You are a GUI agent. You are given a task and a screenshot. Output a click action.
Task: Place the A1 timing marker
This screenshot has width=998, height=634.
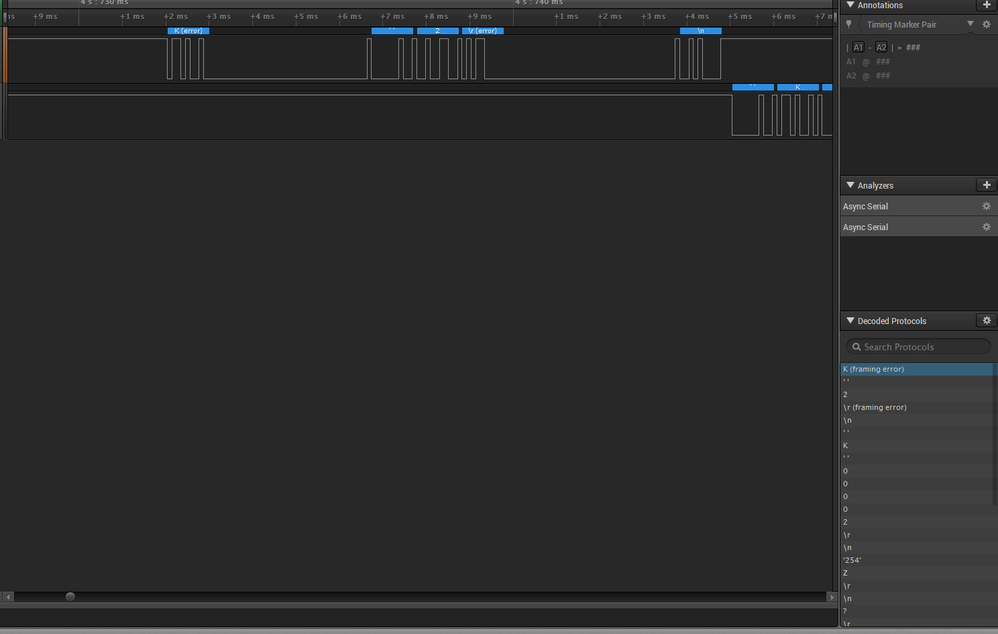click(x=858, y=47)
